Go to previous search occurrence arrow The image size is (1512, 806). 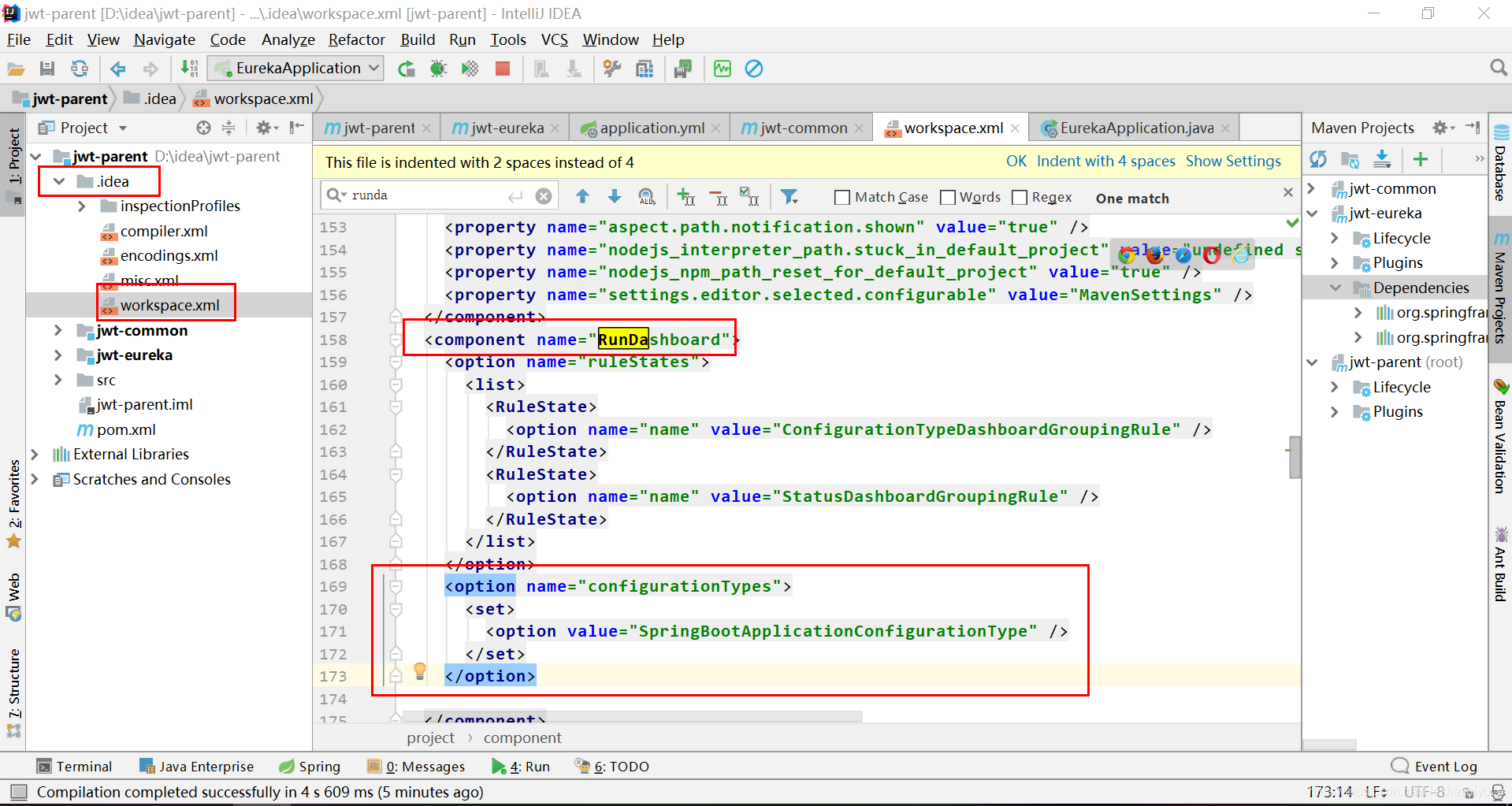point(582,196)
